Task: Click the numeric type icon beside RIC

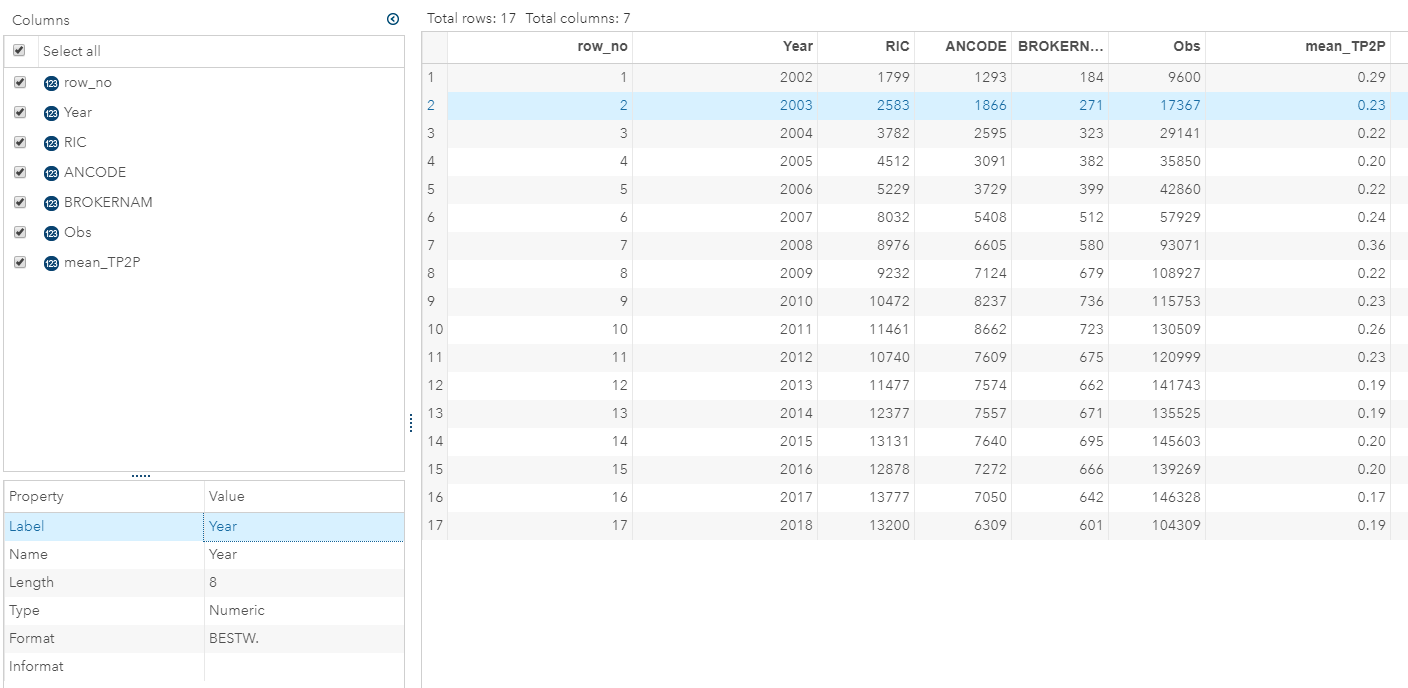Action: tap(52, 142)
